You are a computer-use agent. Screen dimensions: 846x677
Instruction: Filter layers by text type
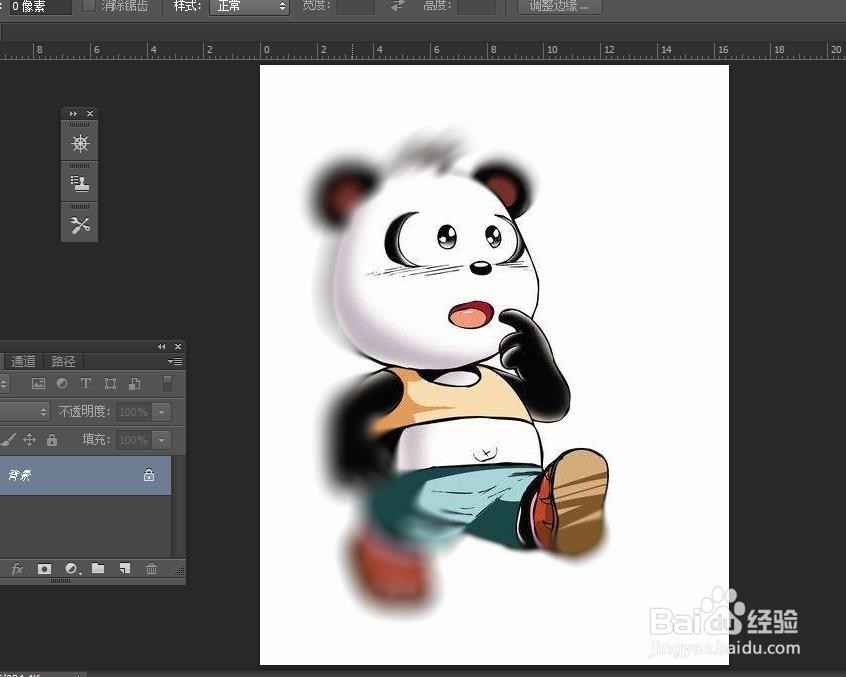(x=86, y=384)
